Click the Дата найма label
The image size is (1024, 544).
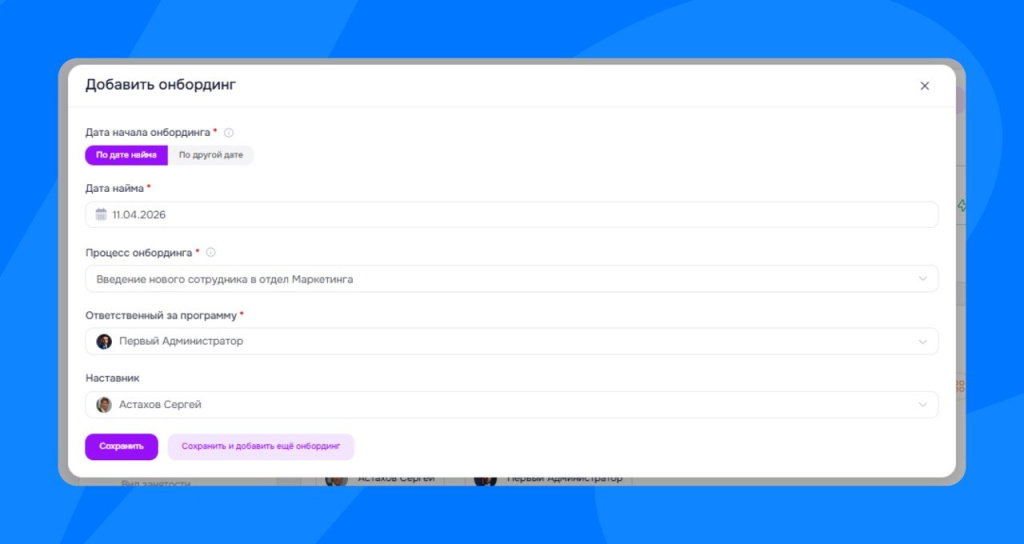(x=114, y=188)
